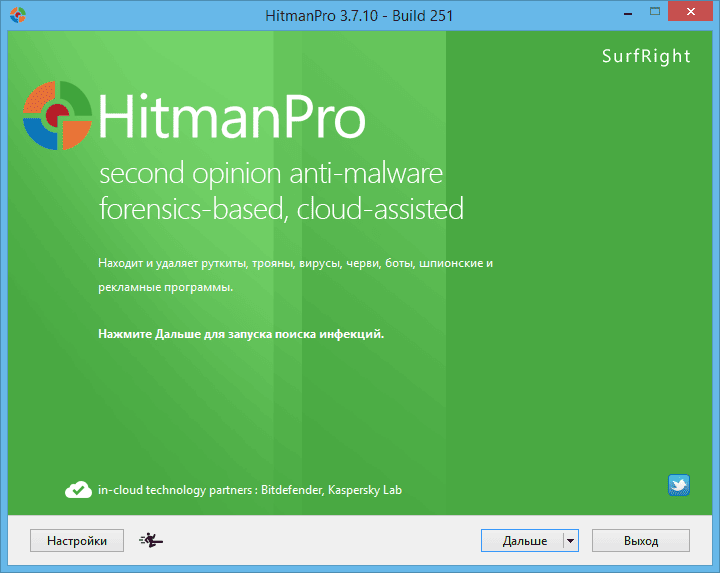Minimize the HitmanPro window
The height and width of the screenshot is (573, 720).
(x=628, y=14)
